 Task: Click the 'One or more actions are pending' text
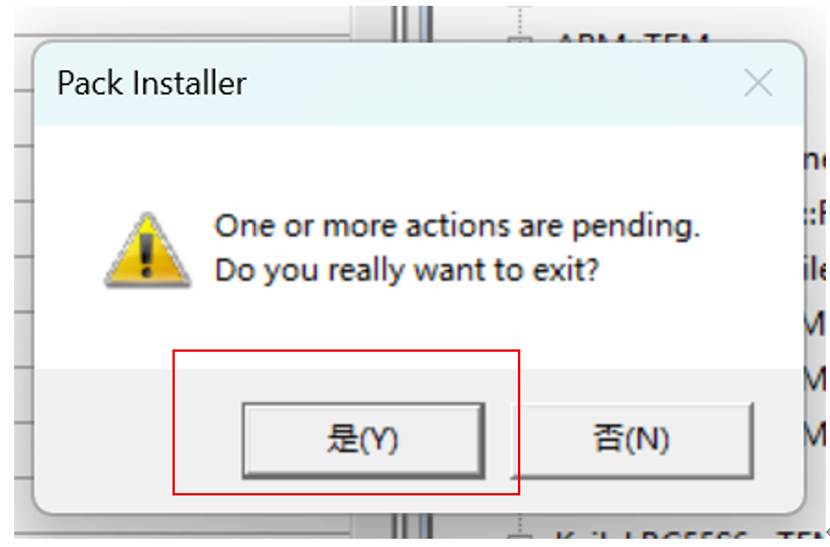tap(457, 227)
